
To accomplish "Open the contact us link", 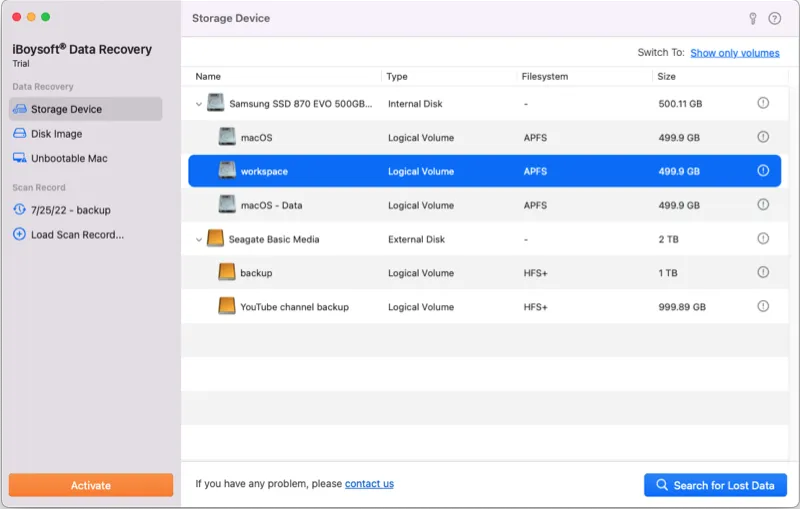I will (x=369, y=484).
